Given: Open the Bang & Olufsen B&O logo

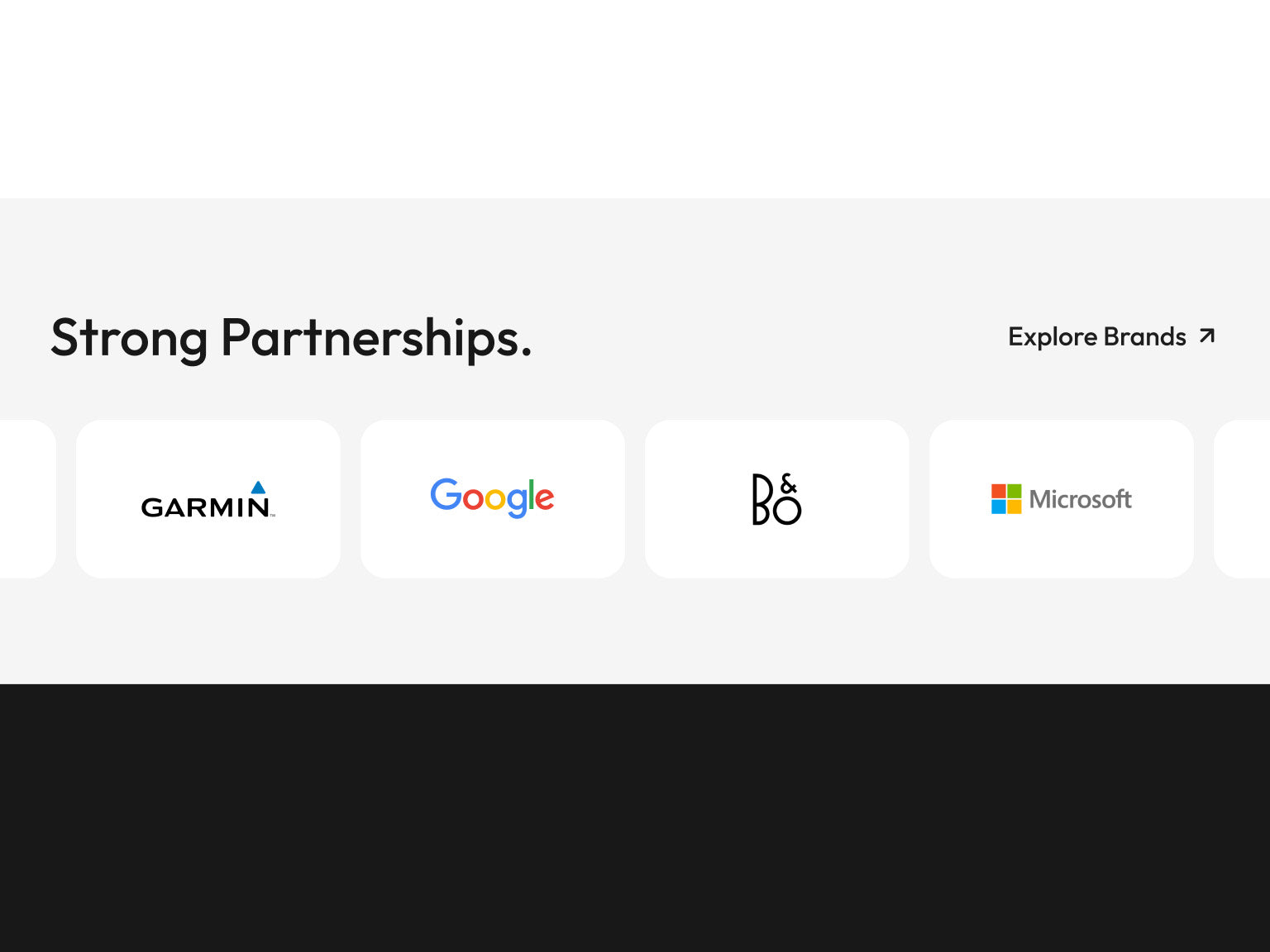Looking at the screenshot, I should [776, 499].
